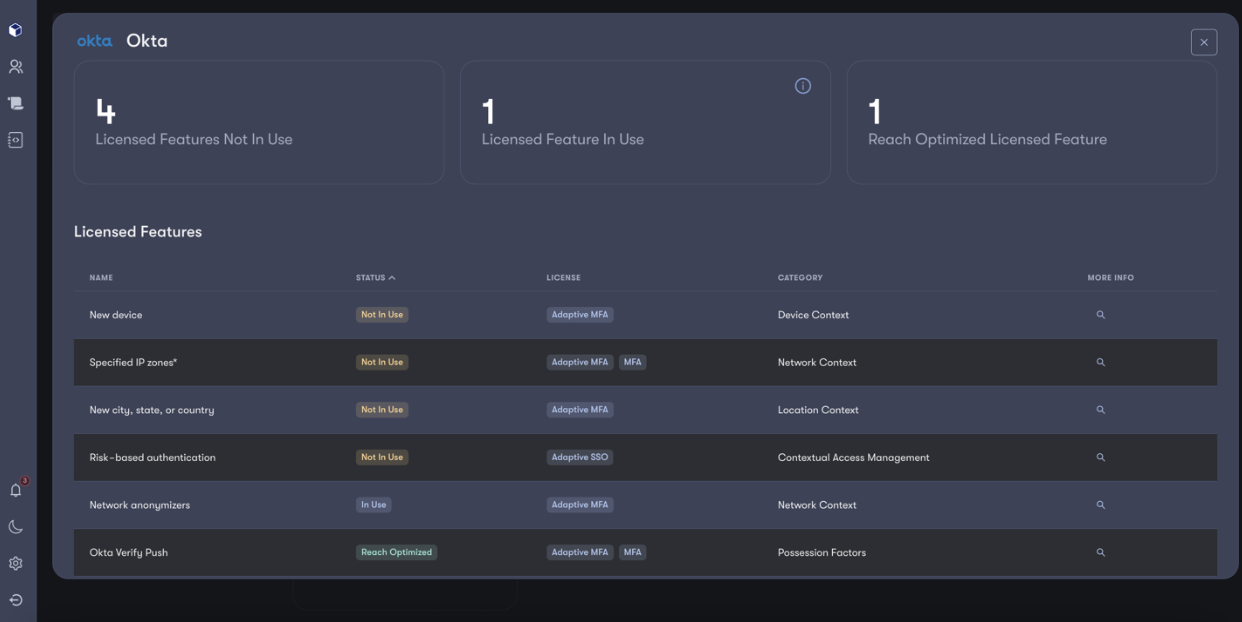Close the Okta dialog
1242x622 pixels.
pyautogui.click(x=1204, y=42)
